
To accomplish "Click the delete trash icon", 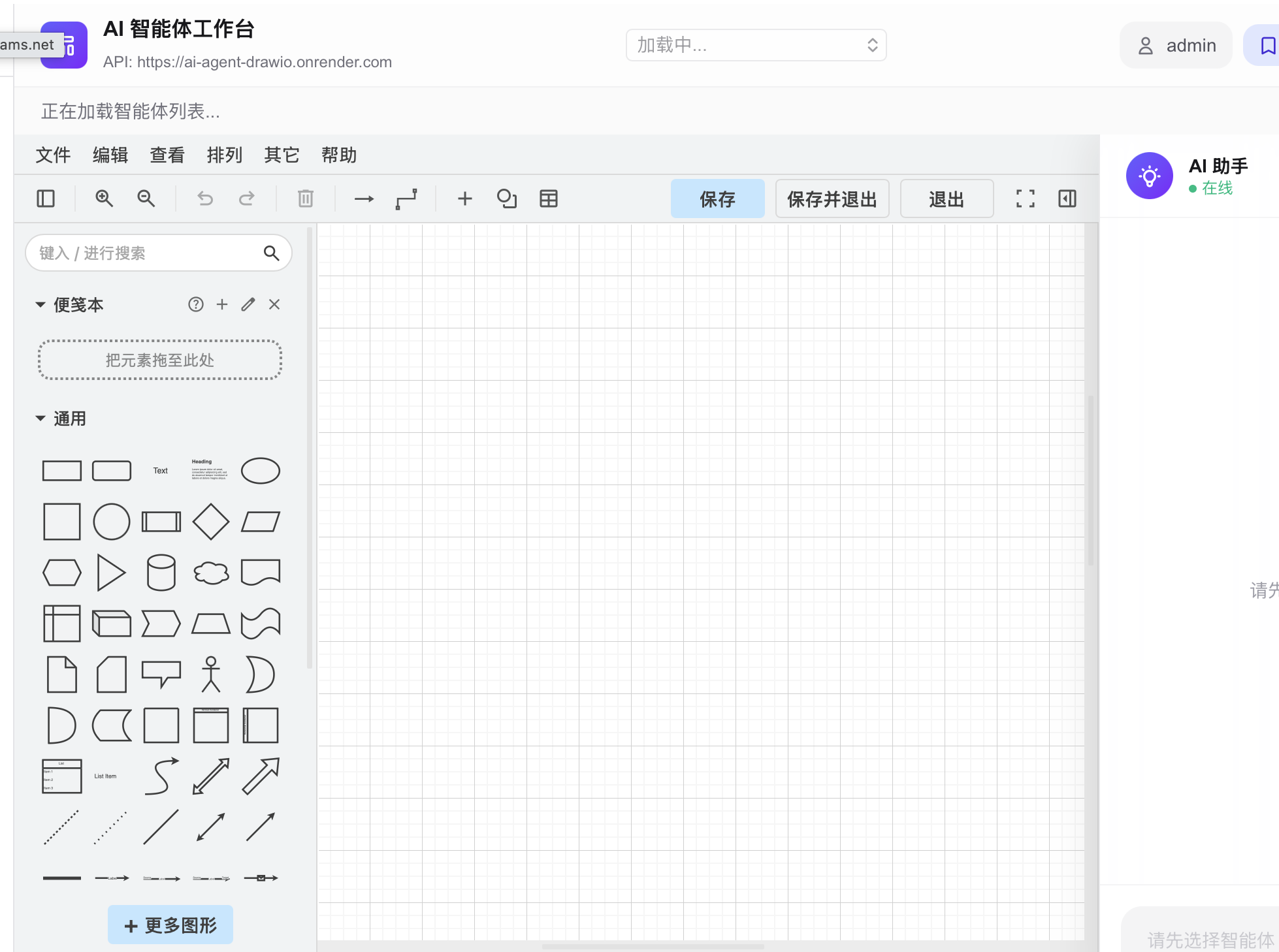I will [306, 198].
